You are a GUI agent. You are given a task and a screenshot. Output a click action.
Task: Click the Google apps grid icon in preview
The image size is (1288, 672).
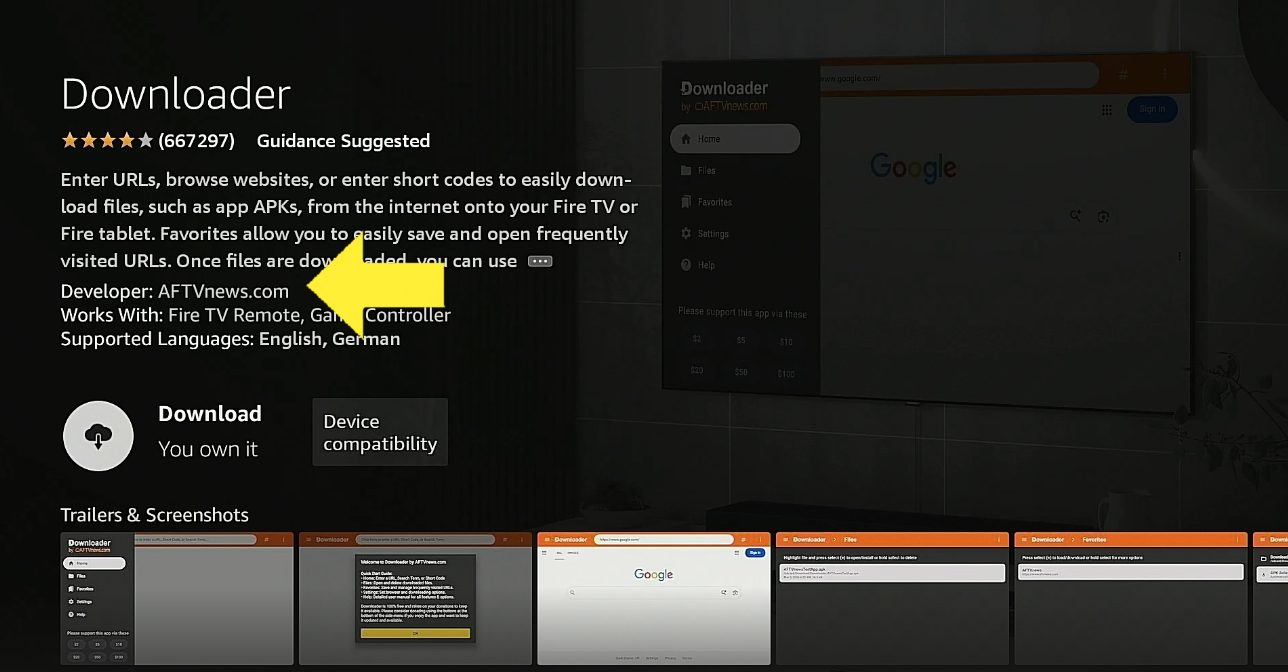pyautogui.click(x=1106, y=110)
